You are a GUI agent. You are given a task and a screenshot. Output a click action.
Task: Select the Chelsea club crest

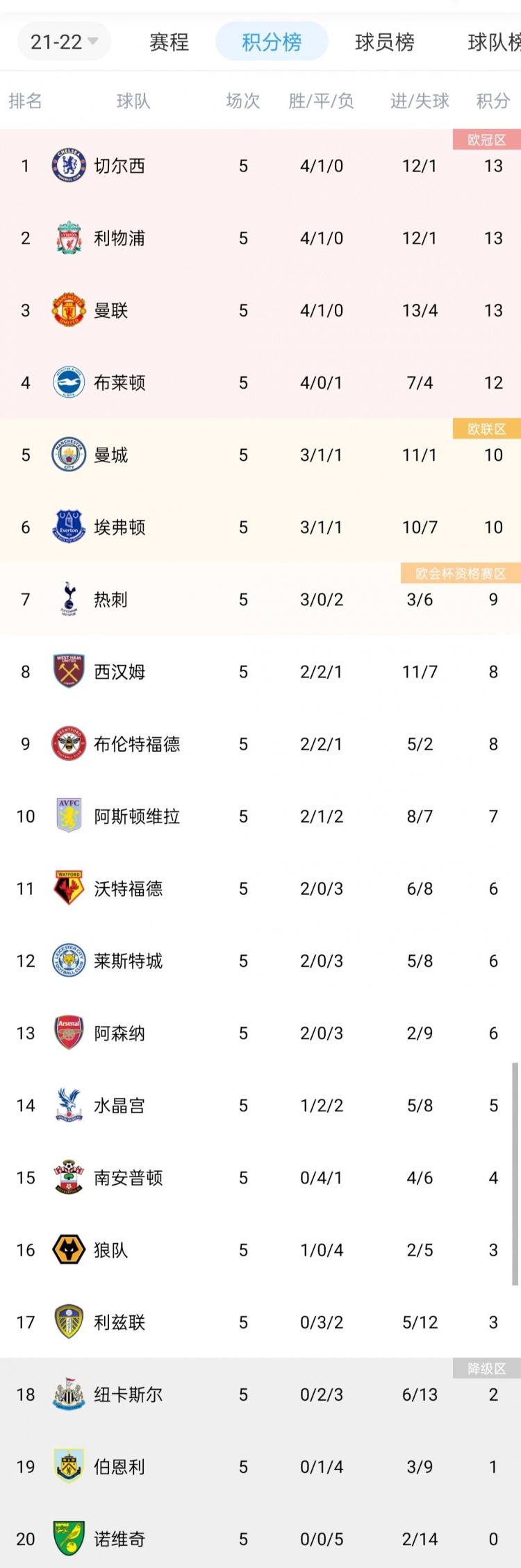tap(67, 166)
